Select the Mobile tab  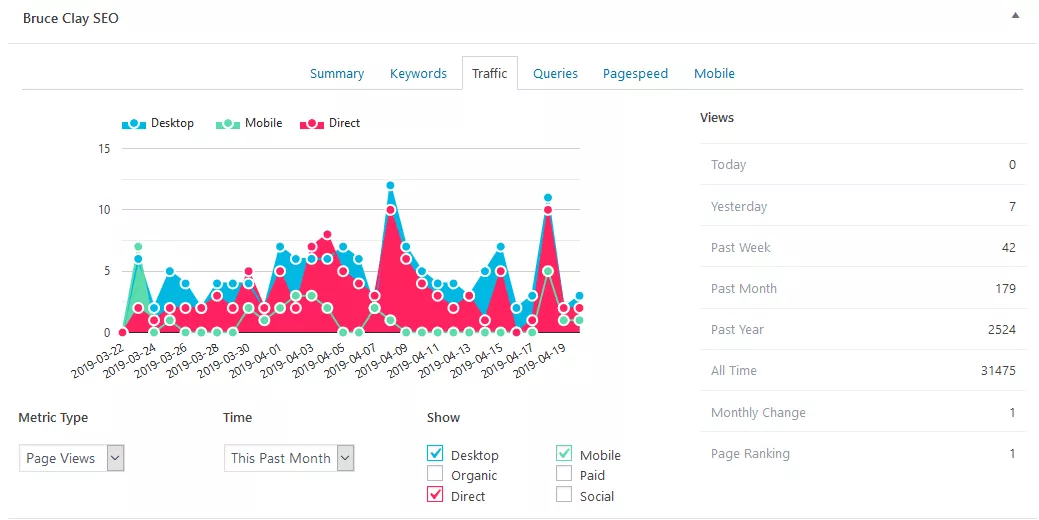point(714,74)
